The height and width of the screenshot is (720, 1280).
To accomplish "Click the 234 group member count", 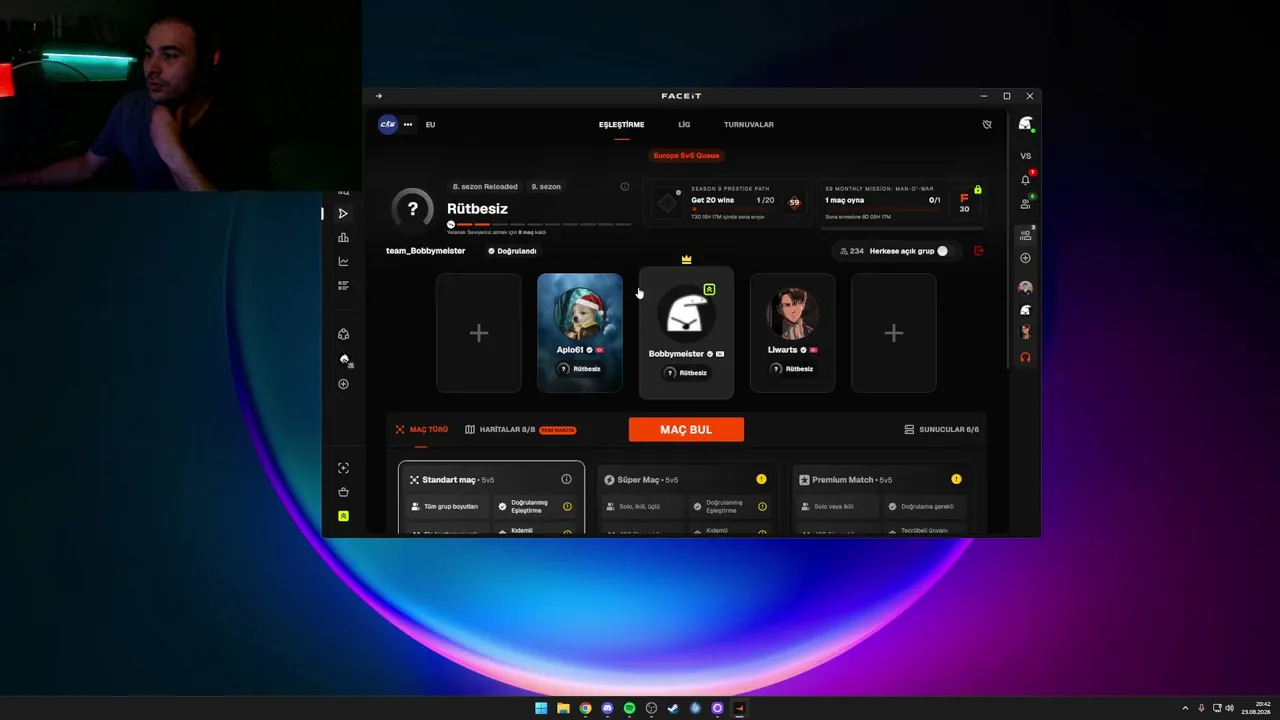I will coord(852,251).
